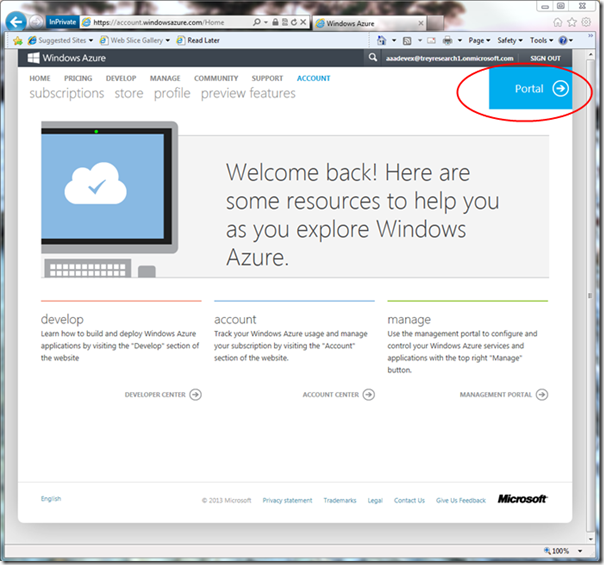Viewport: 604px width, 565px height.
Task: Switch to the preview features tab
Action: pos(248,94)
